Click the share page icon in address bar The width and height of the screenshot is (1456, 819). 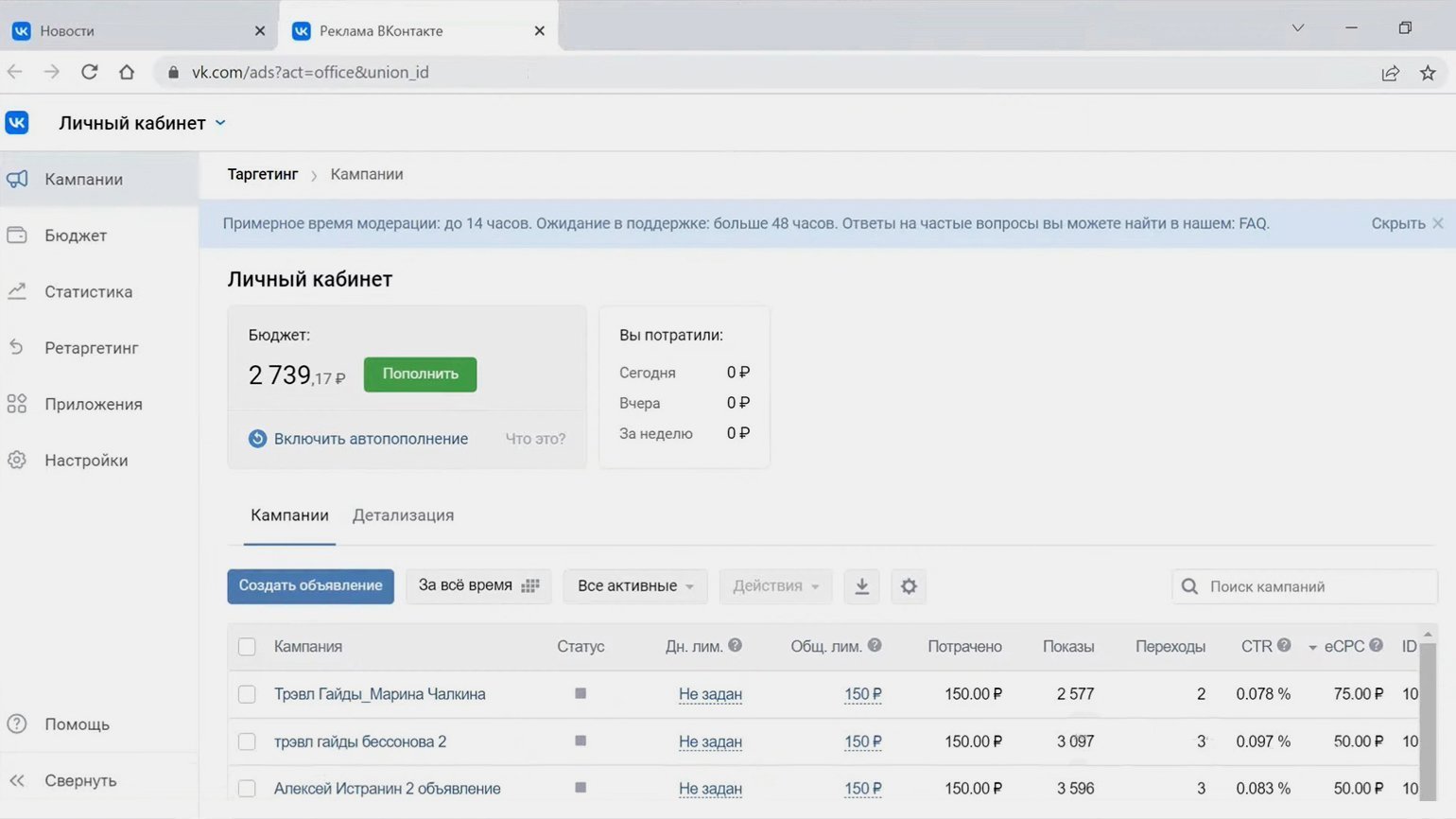coord(1390,73)
